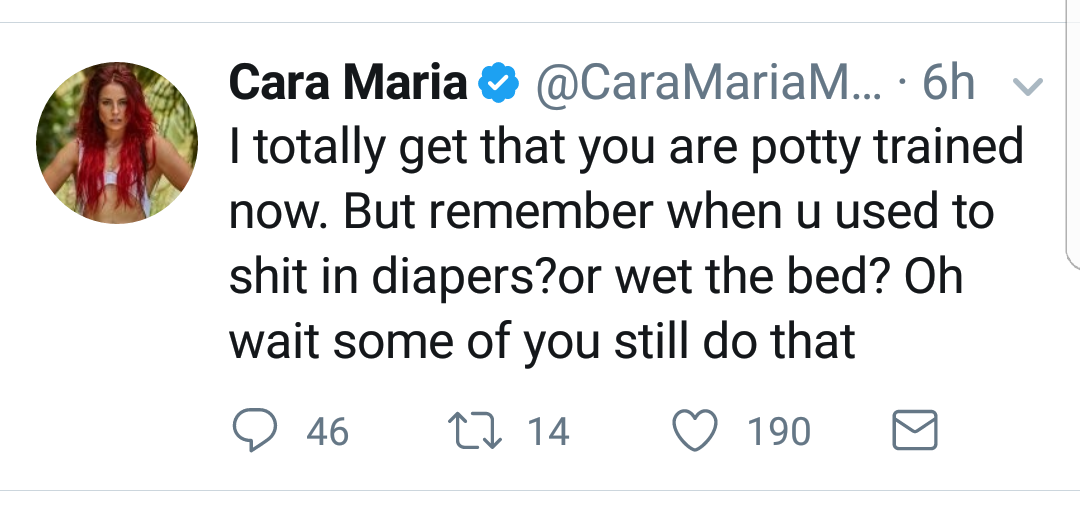Click the tweet line "wait some of you still do that"
Image resolution: width=1080 pixels, height=505 pixels.
tap(542, 341)
